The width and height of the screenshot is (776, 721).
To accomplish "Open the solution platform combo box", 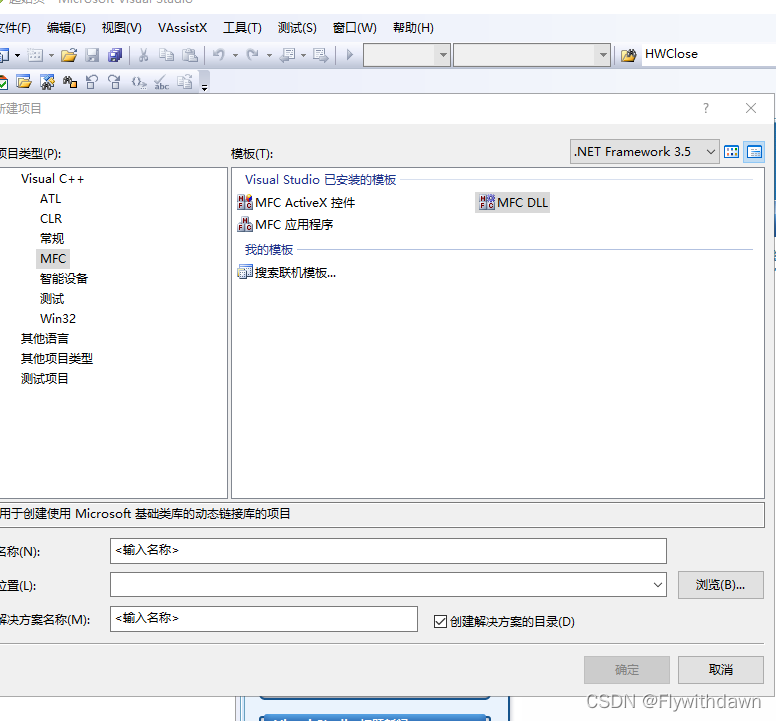I will 532,55.
